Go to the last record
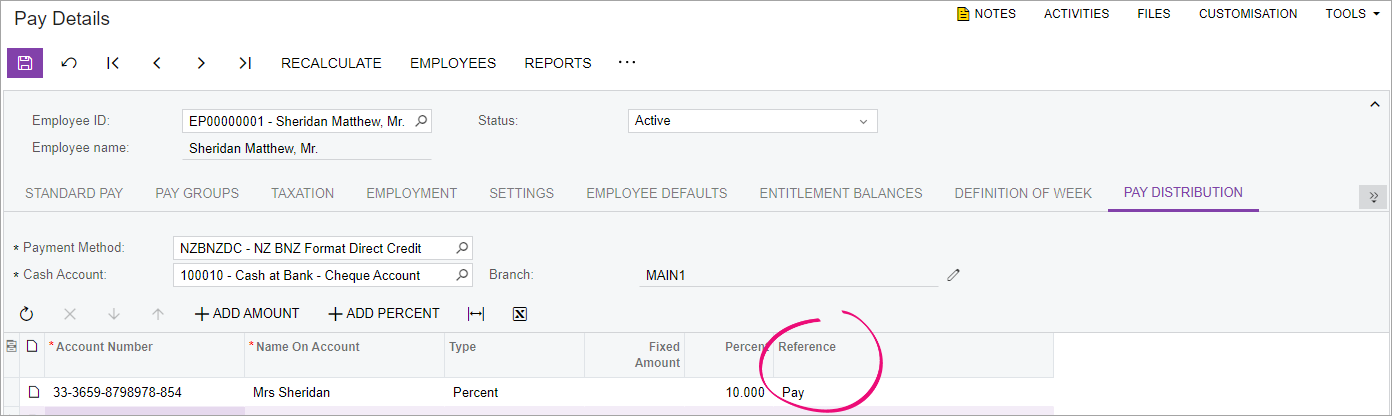1392x416 pixels. click(245, 63)
